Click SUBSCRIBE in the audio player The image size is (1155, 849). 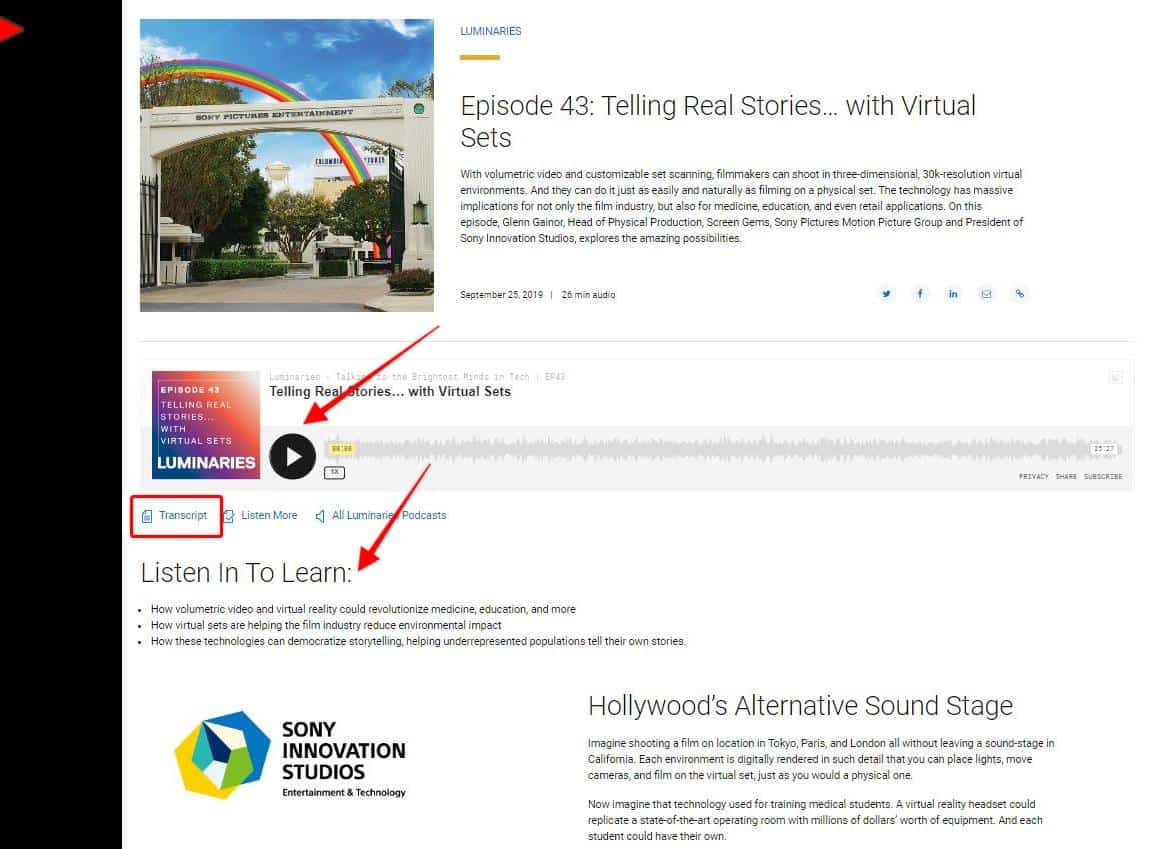(x=1103, y=476)
